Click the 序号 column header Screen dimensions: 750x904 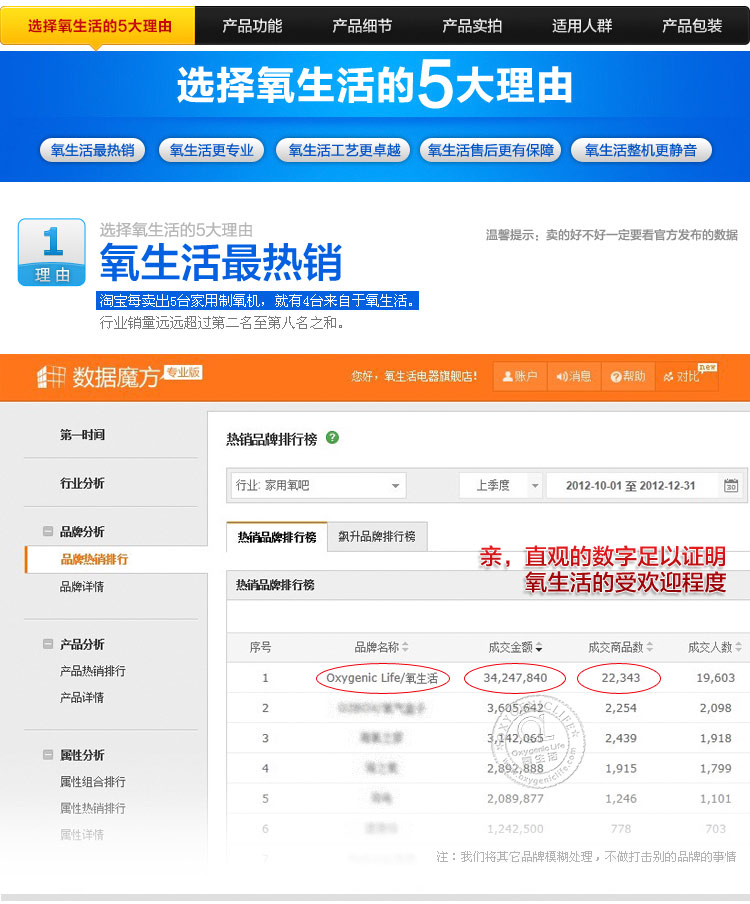pyautogui.click(x=260, y=647)
